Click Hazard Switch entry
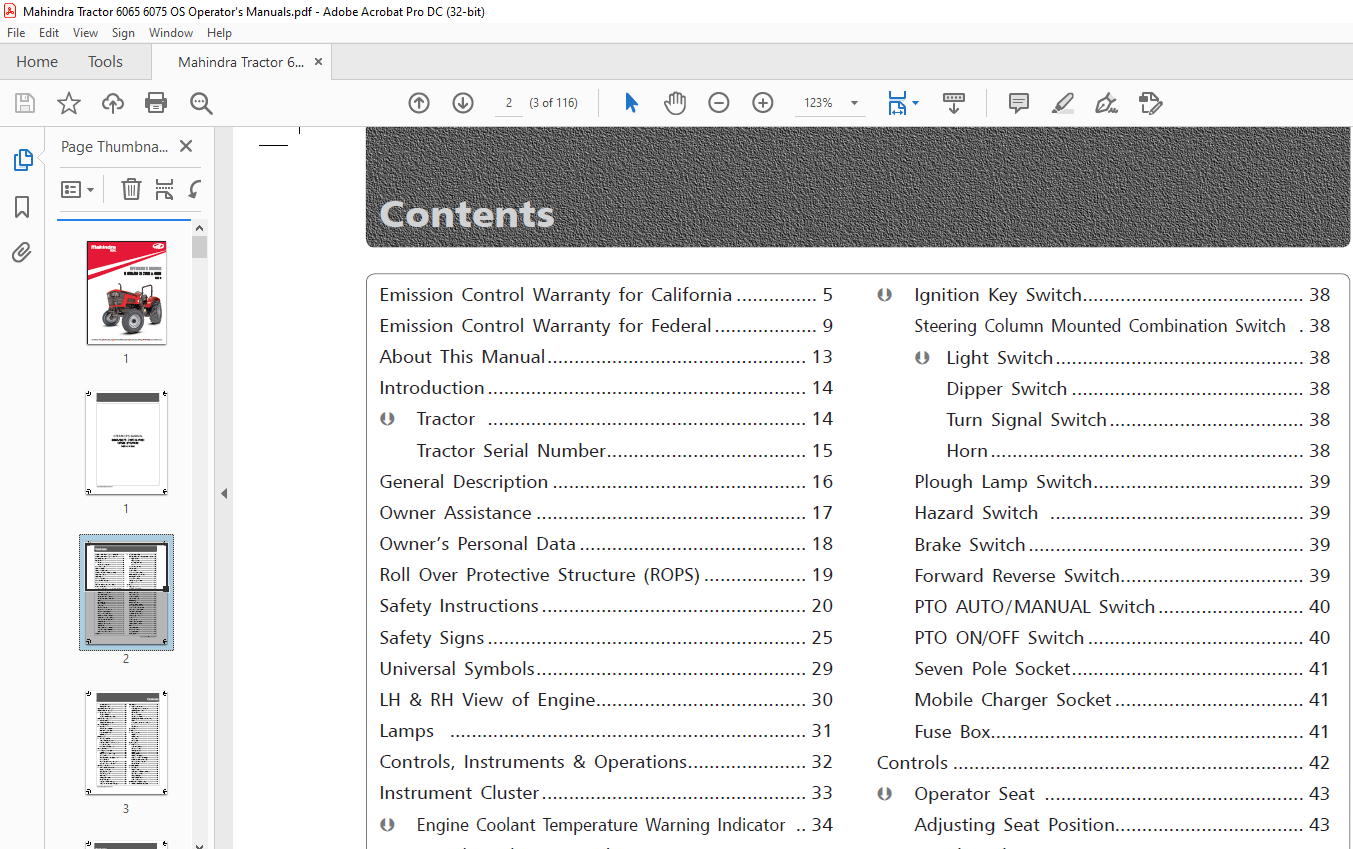This screenshot has width=1353, height=849. tap(1122, 513)
